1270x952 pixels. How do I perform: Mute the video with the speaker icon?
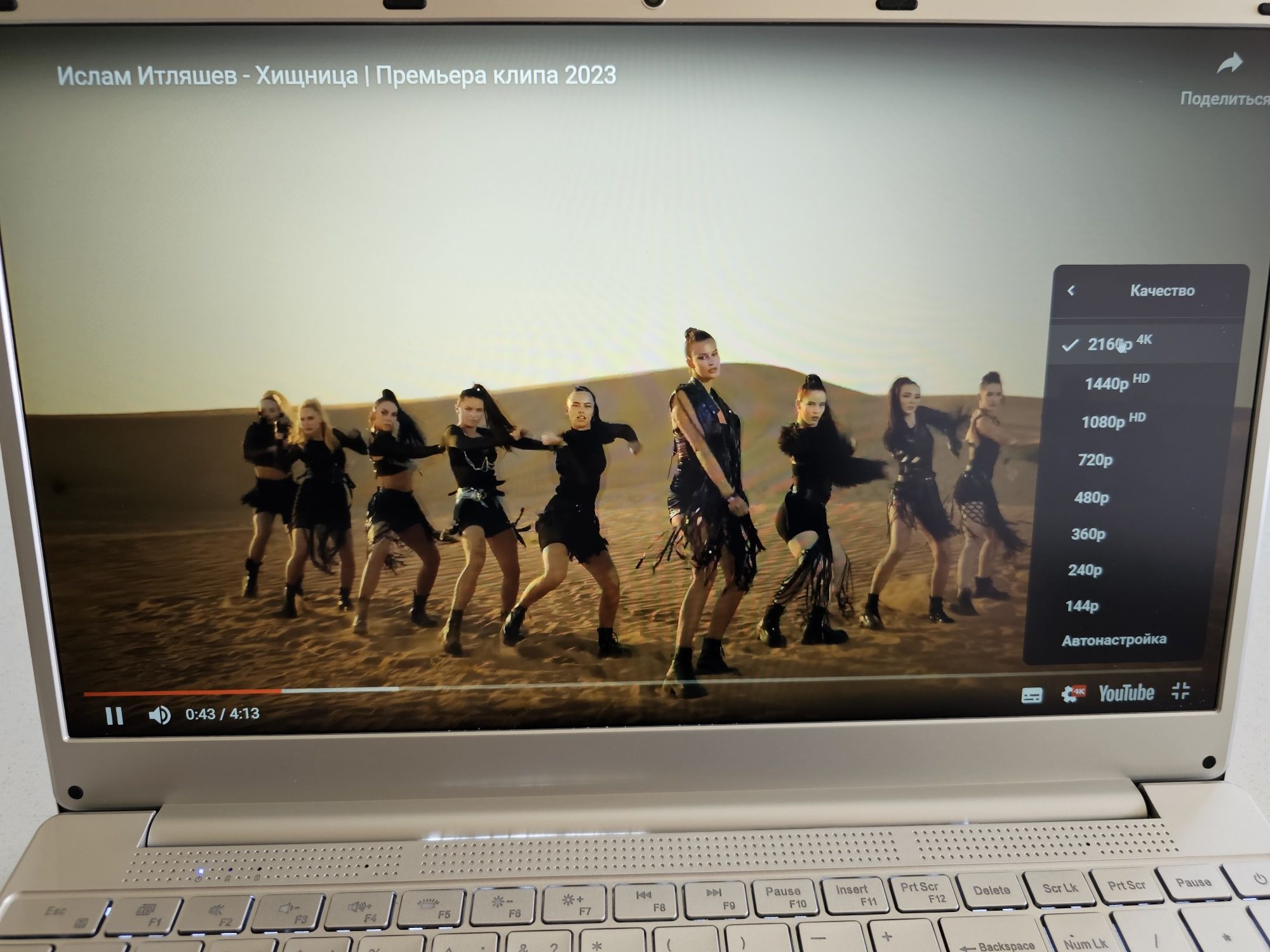pyautogui.click(x=159, y=715)
